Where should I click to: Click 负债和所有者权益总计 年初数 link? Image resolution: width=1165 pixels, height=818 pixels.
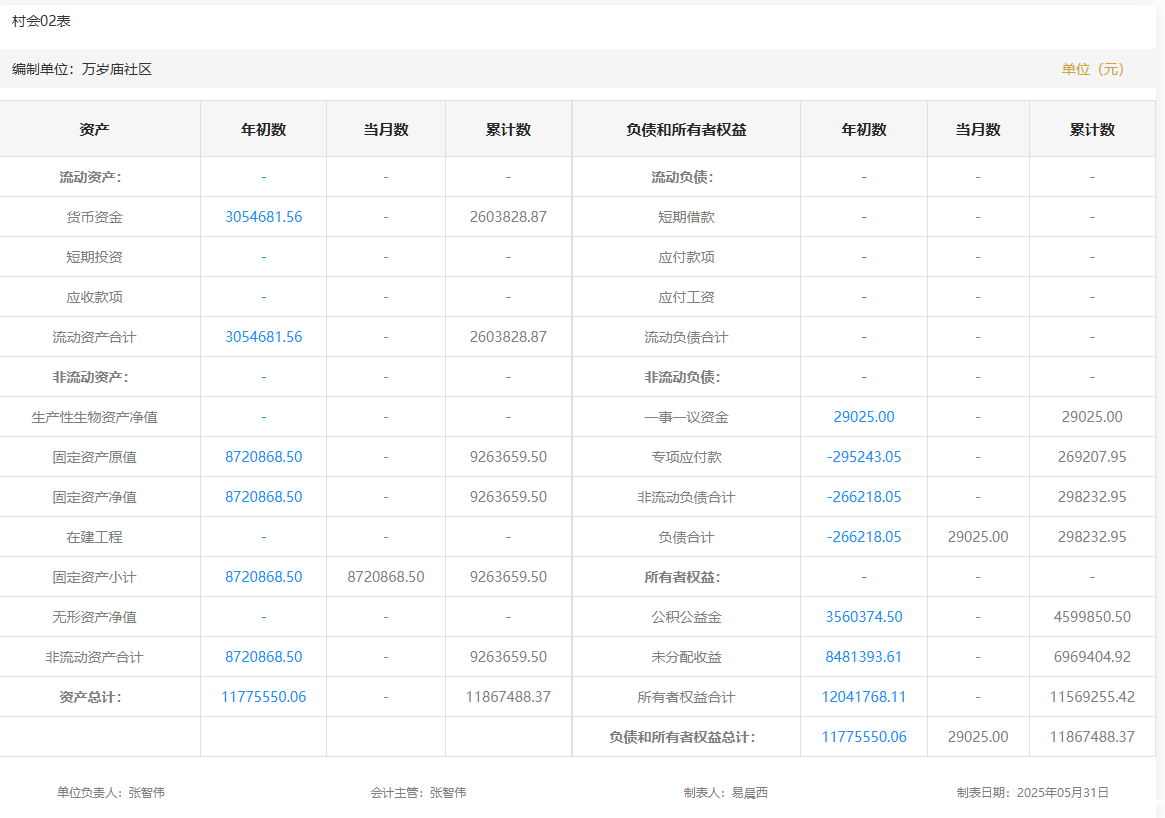863,737
